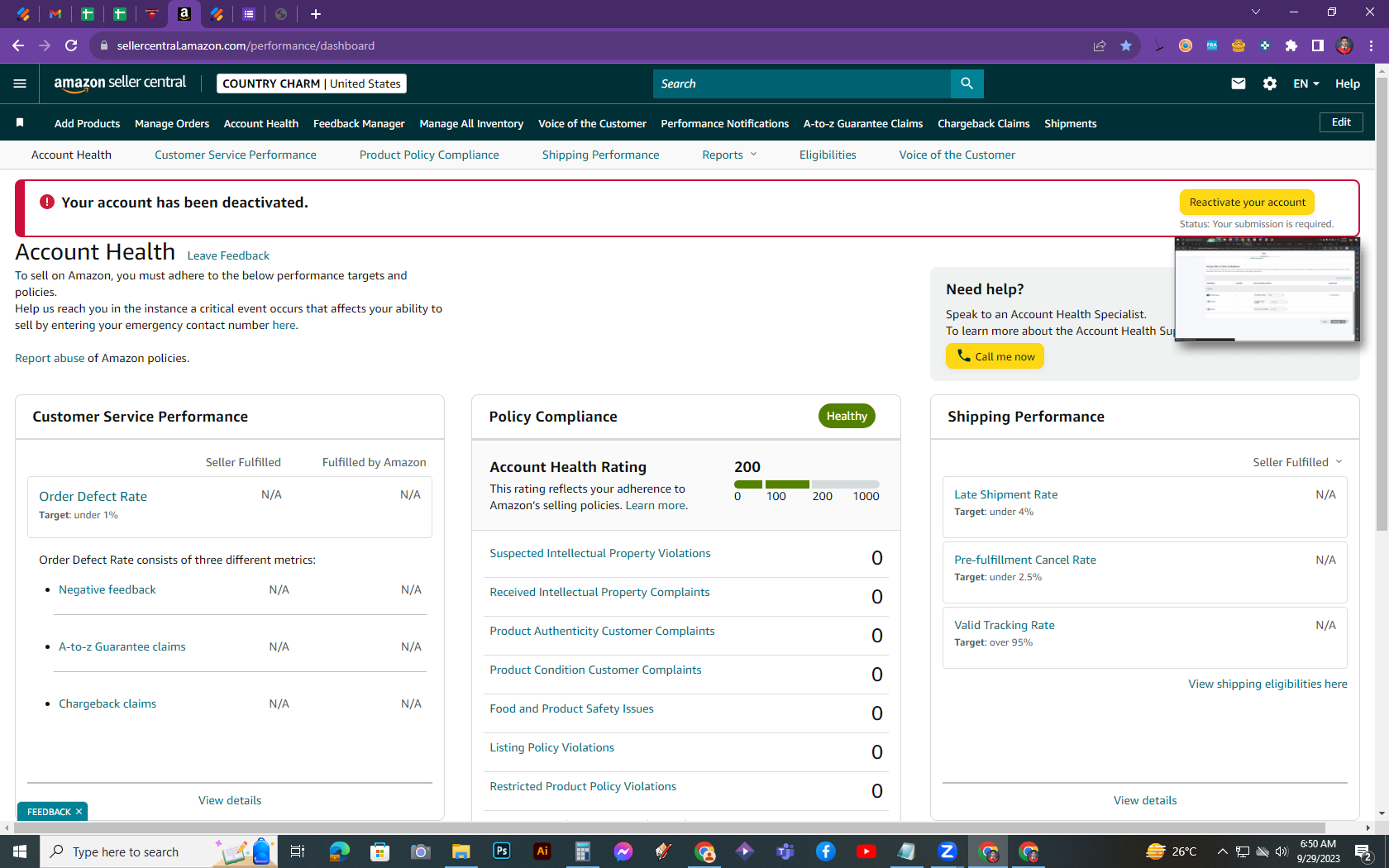Open Manage All Inventory in the favorites bar
Screen dimensions: 1389x868
tap(471, 123)
